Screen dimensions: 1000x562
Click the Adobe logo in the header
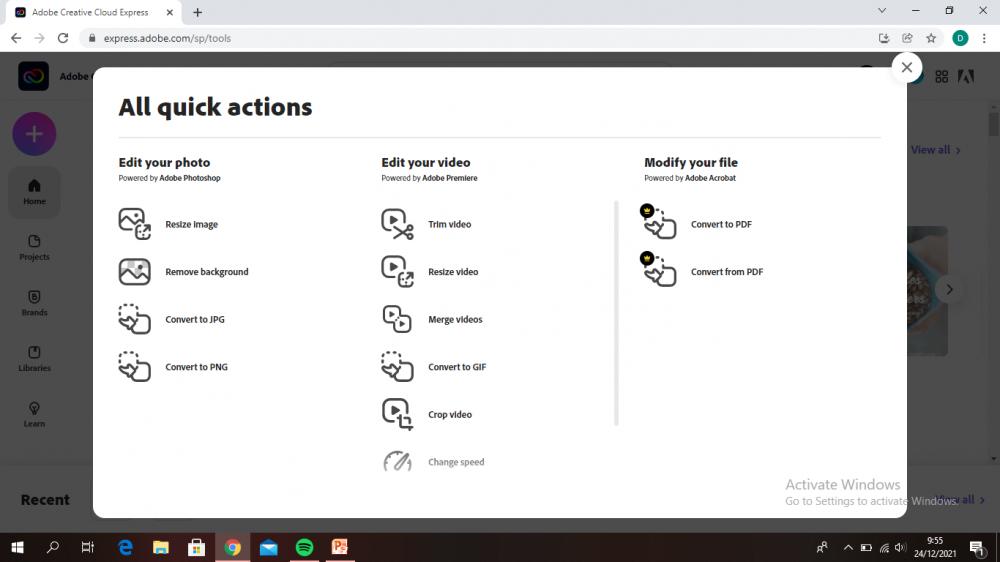pyautogui.click(x=966, y=77)
